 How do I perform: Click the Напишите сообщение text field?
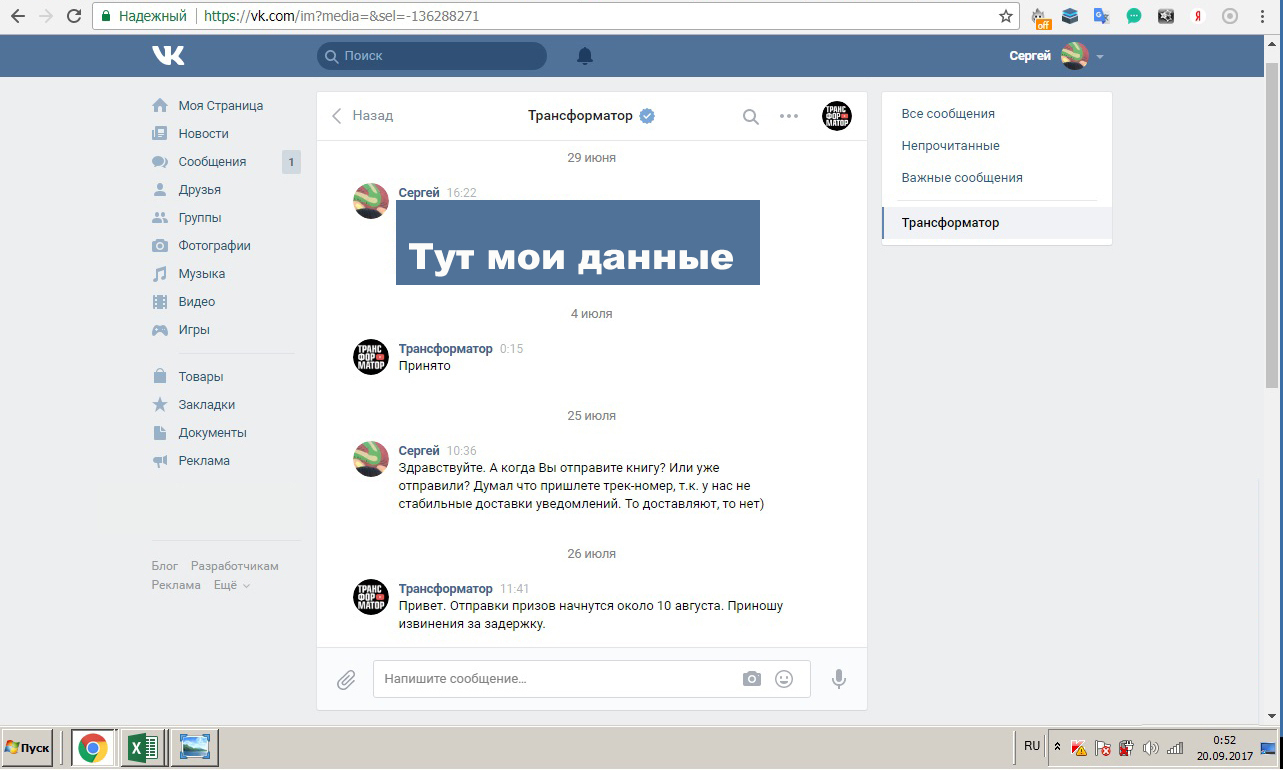coord(555,679)
